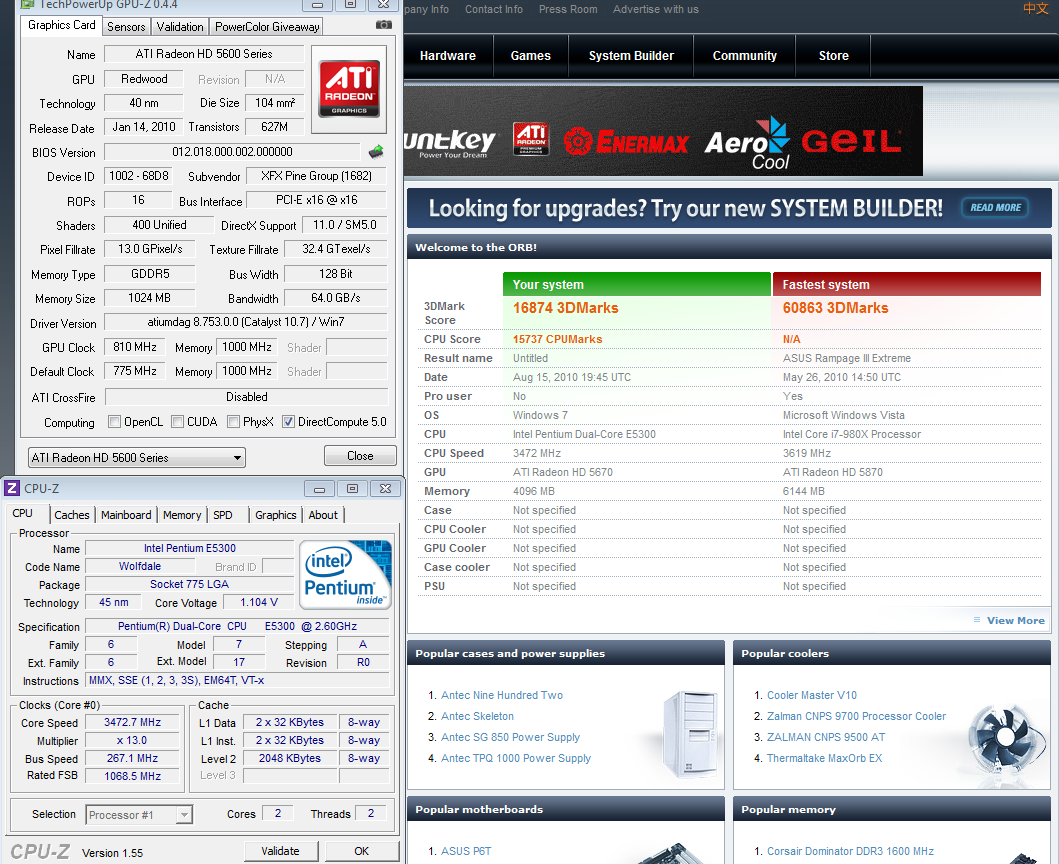Click the GPU-Z Name field value
This screenshot has height=864, width=1059.
pos(204,54)
